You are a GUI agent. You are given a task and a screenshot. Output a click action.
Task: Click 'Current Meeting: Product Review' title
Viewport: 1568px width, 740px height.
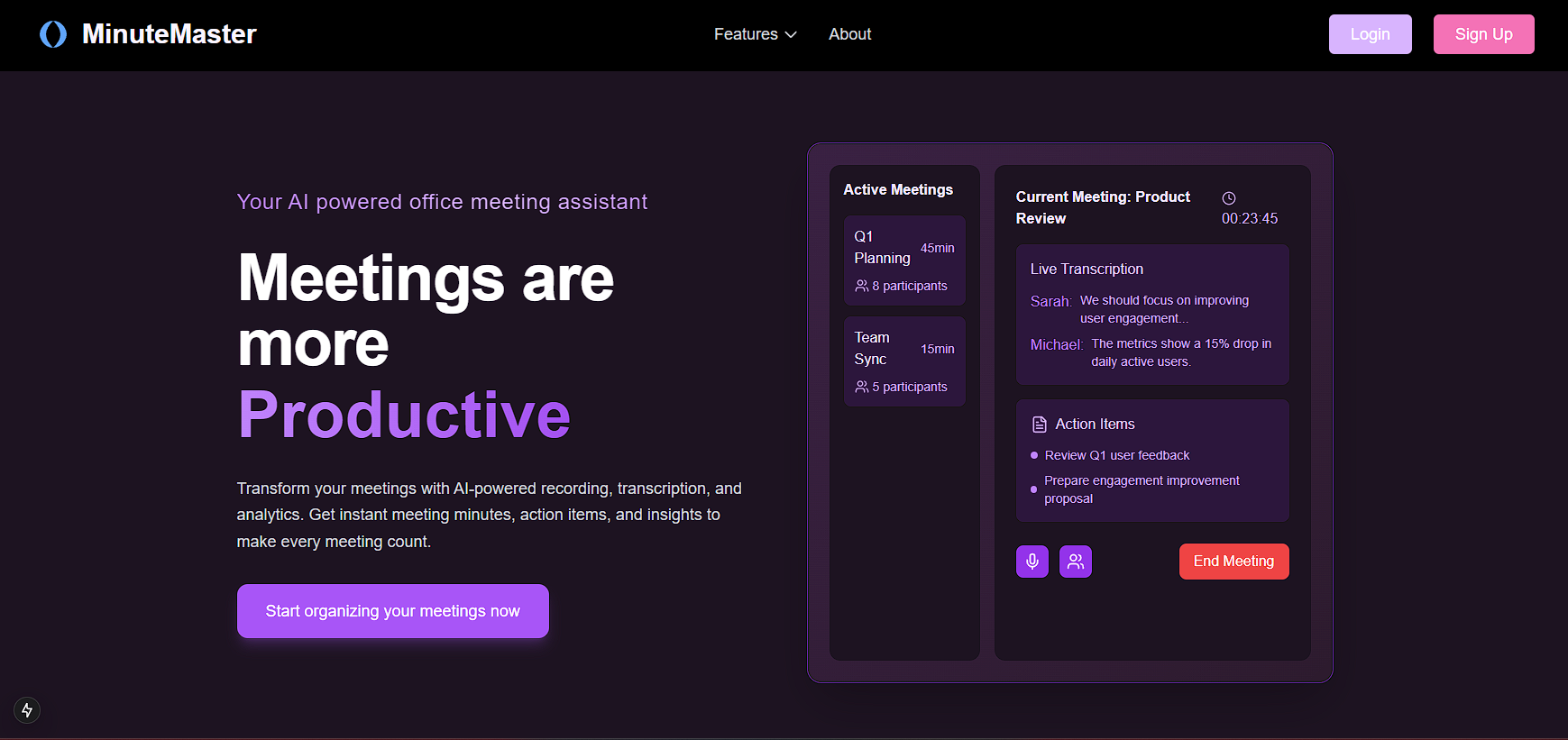click(x=1103, y=208)
